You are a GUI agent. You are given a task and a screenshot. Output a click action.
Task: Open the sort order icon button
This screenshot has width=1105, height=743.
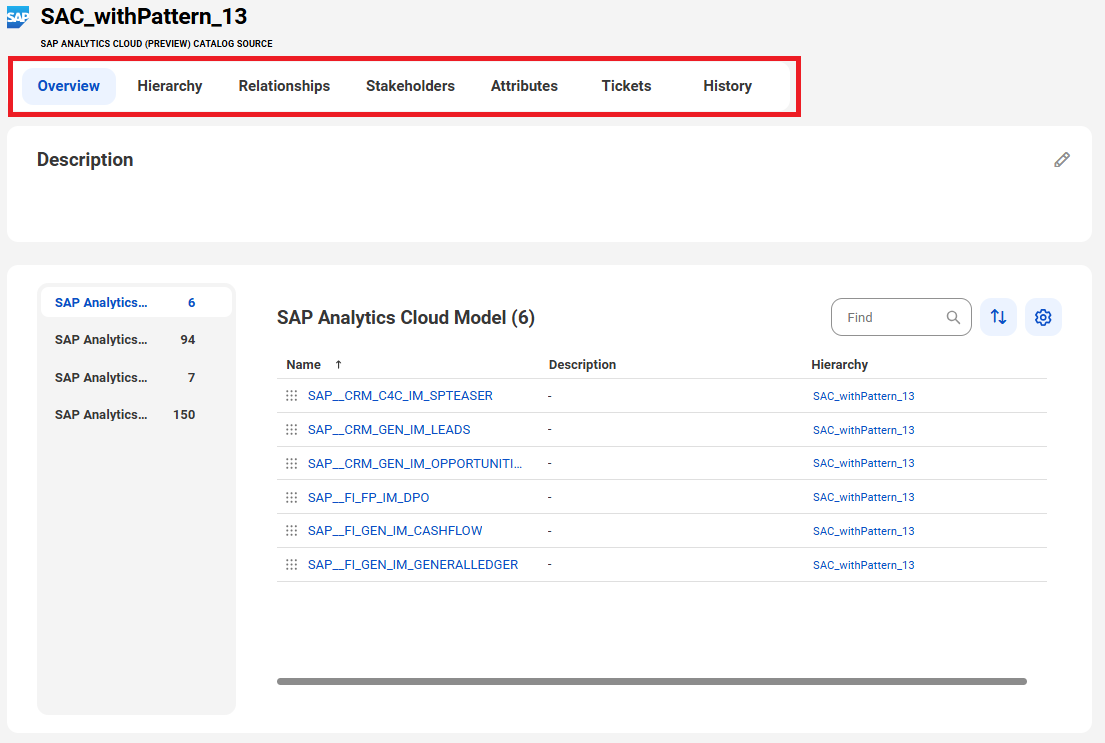pos(998,317)
